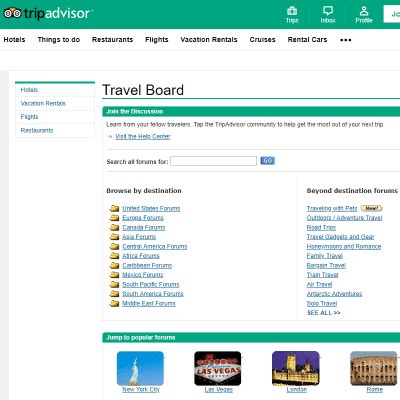This screenshot has height=400, width=400.
Task: Open Family Travel forum link
Action: point(325,256)
